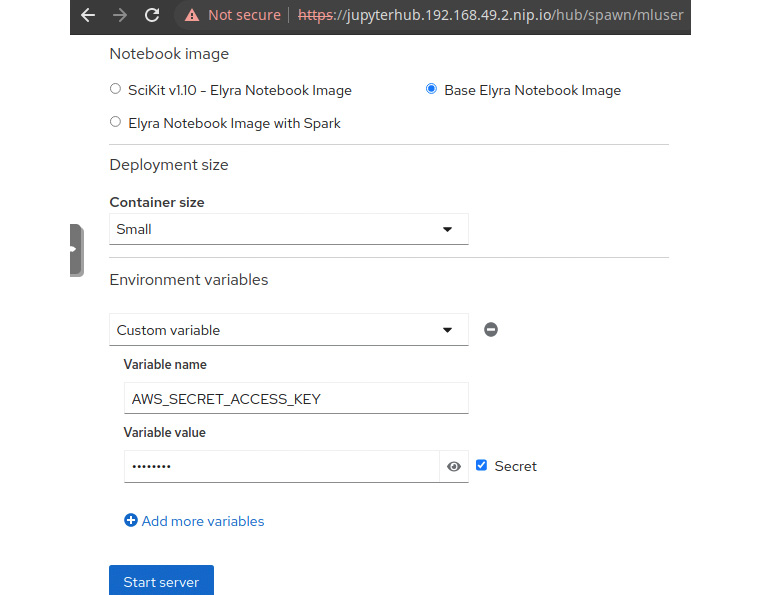Choose Base Elyra Notebook Image option
This screenshot has height=595, width=762.
(431, 90)
